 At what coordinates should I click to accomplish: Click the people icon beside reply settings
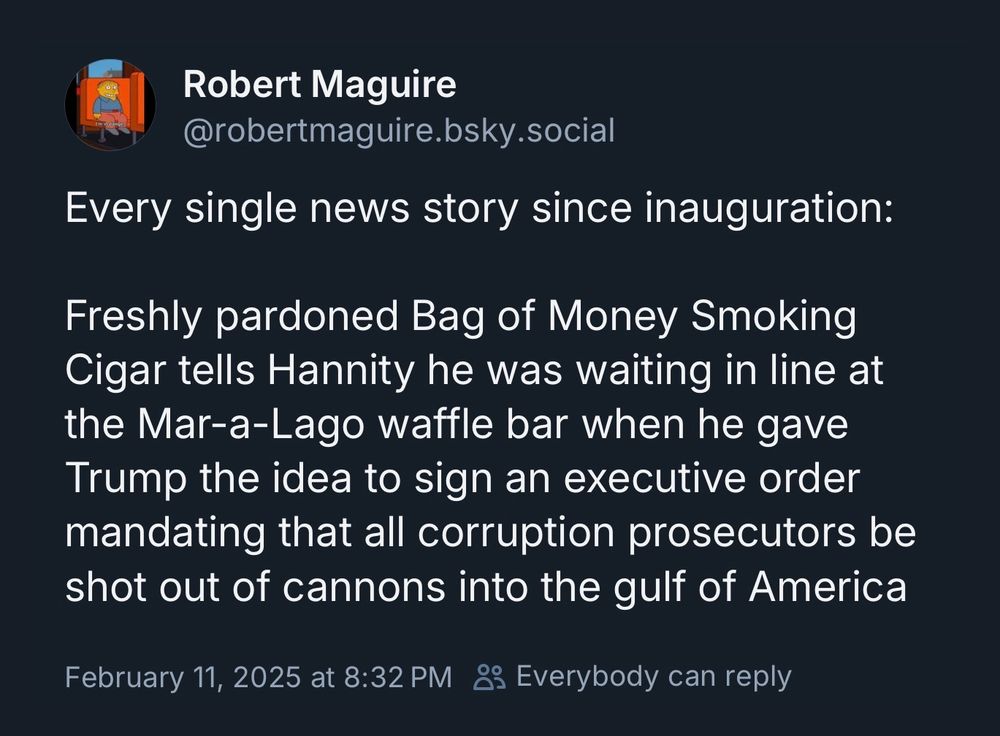pos(490,677)
